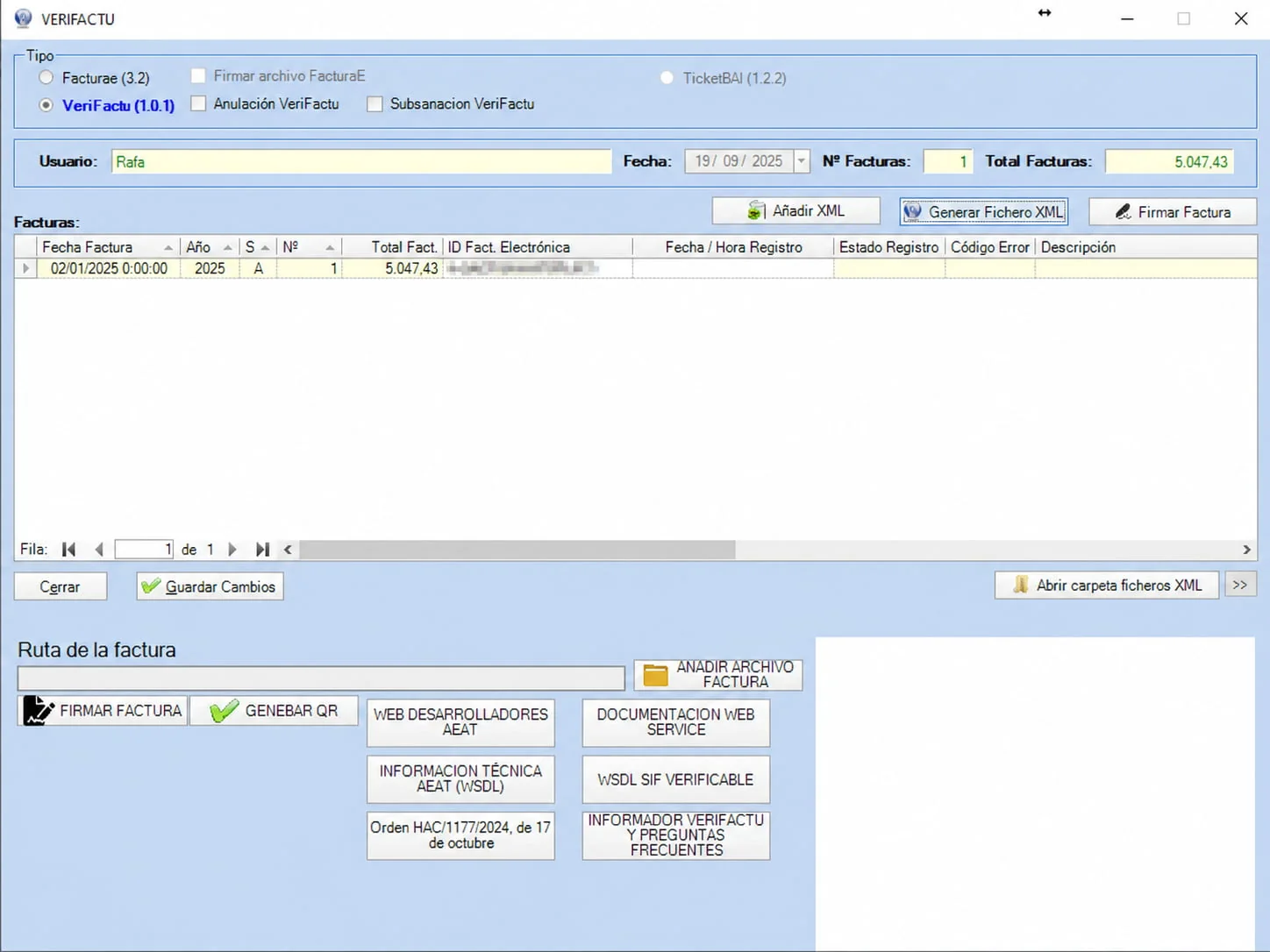Click the GENEBAR QR button
Screen dimensions: 1270x952
point(274,710)
